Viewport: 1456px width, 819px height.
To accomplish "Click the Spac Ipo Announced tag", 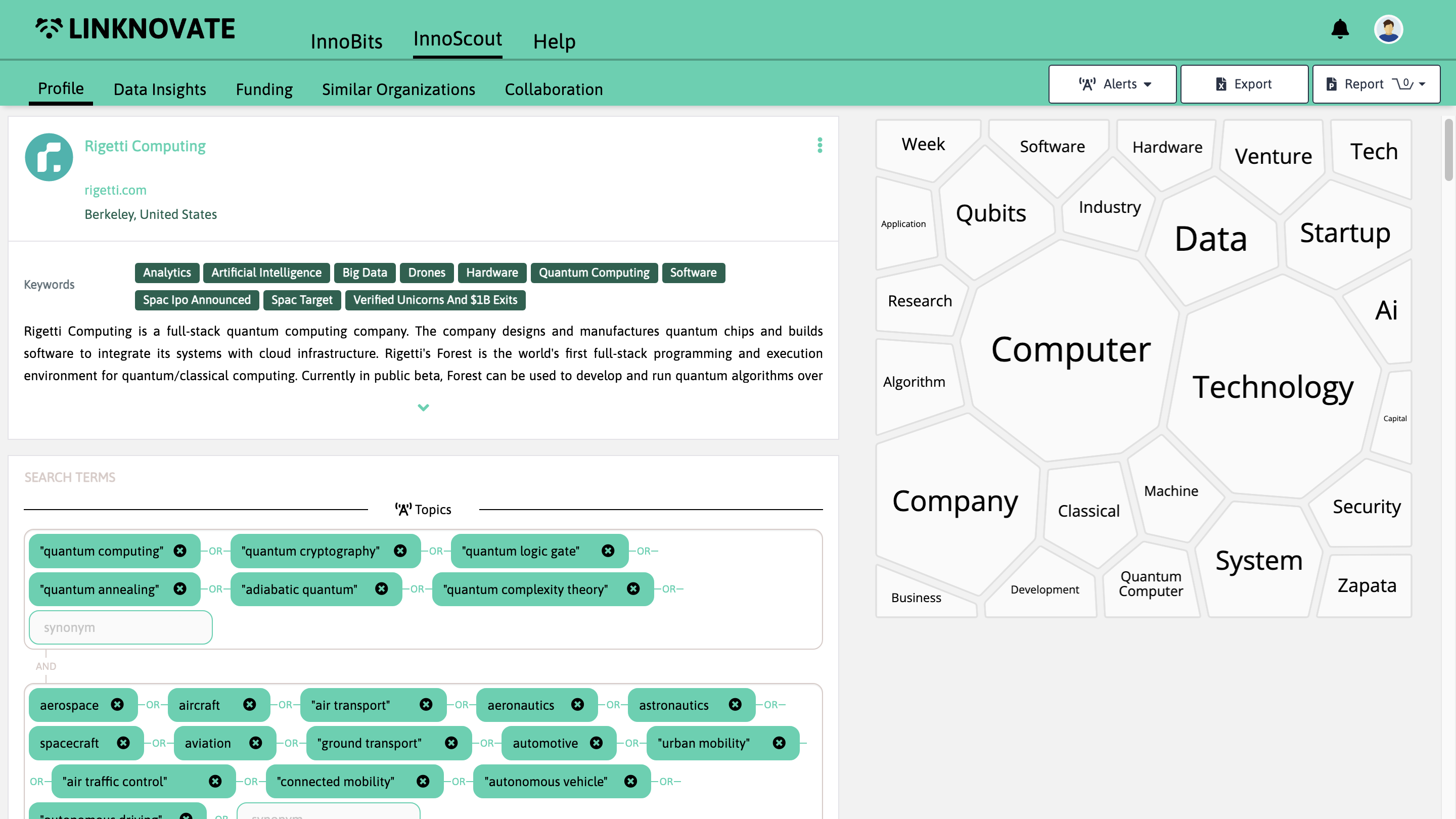I will [197, 300].
